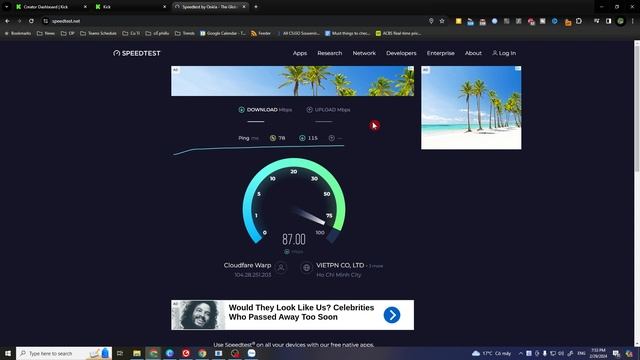Open Chrome three-dot menu
The width and height of the screenshot is (640, 360).
pos(633,21)
